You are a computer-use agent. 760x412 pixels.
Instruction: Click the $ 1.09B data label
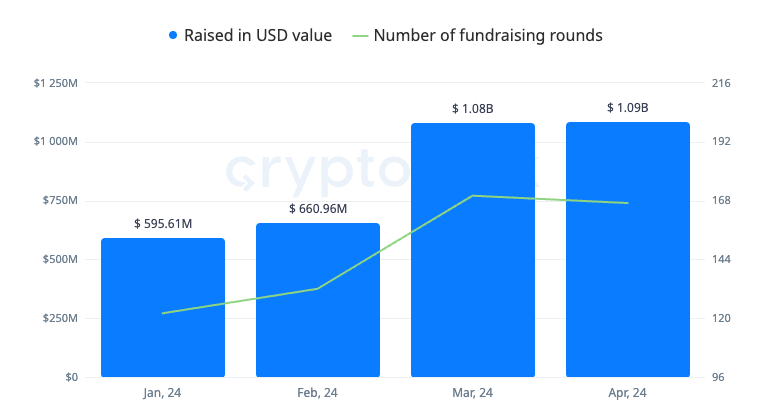628,107
